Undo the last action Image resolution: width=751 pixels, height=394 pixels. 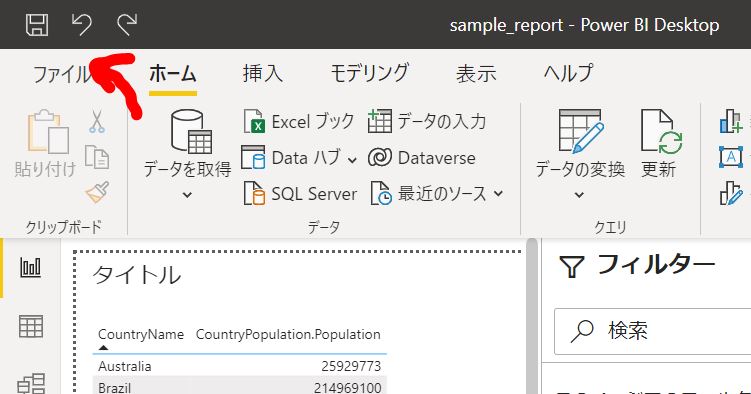(x=81, y=24)
